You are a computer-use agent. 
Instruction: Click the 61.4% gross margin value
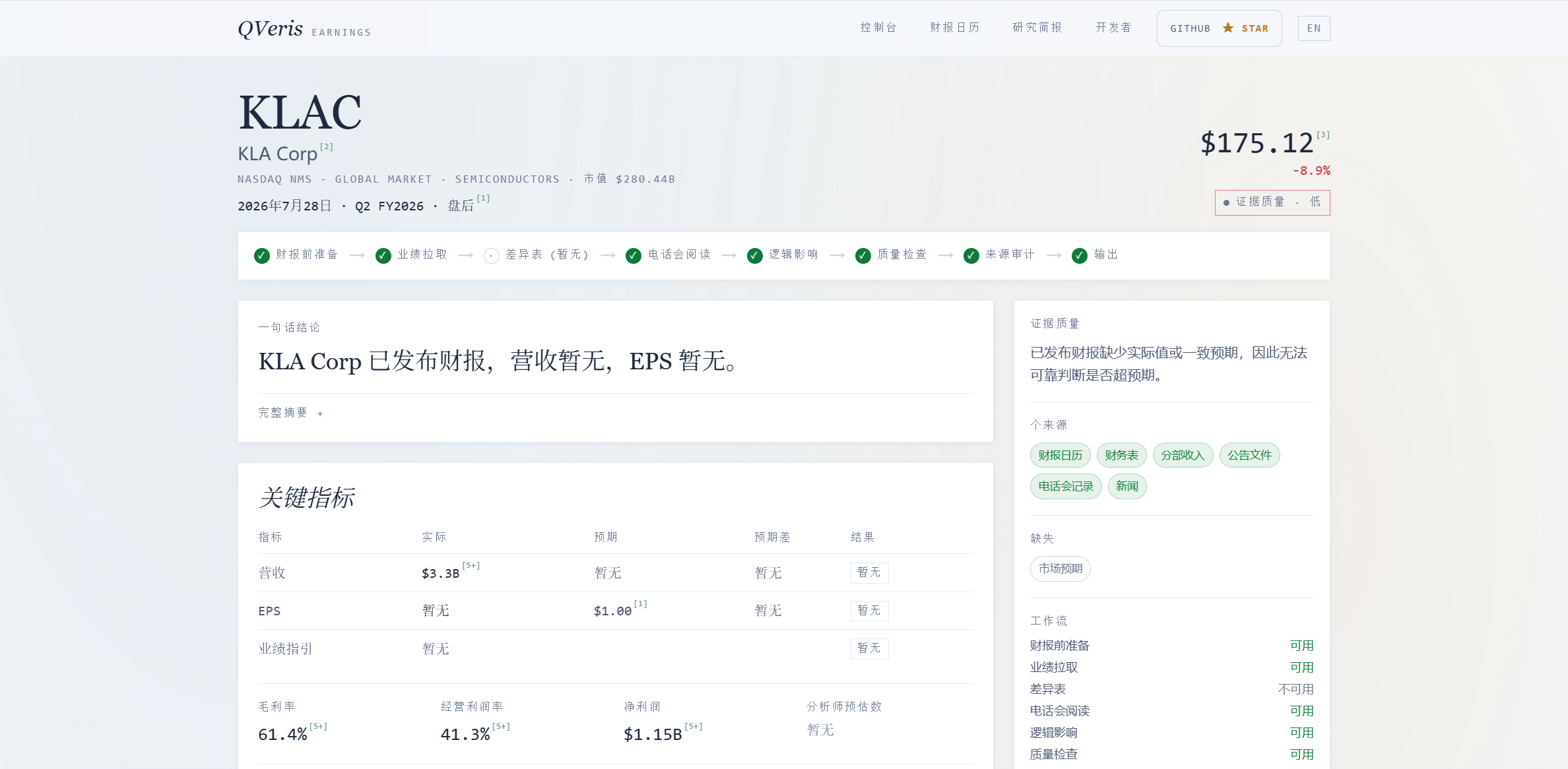point(282,735)
